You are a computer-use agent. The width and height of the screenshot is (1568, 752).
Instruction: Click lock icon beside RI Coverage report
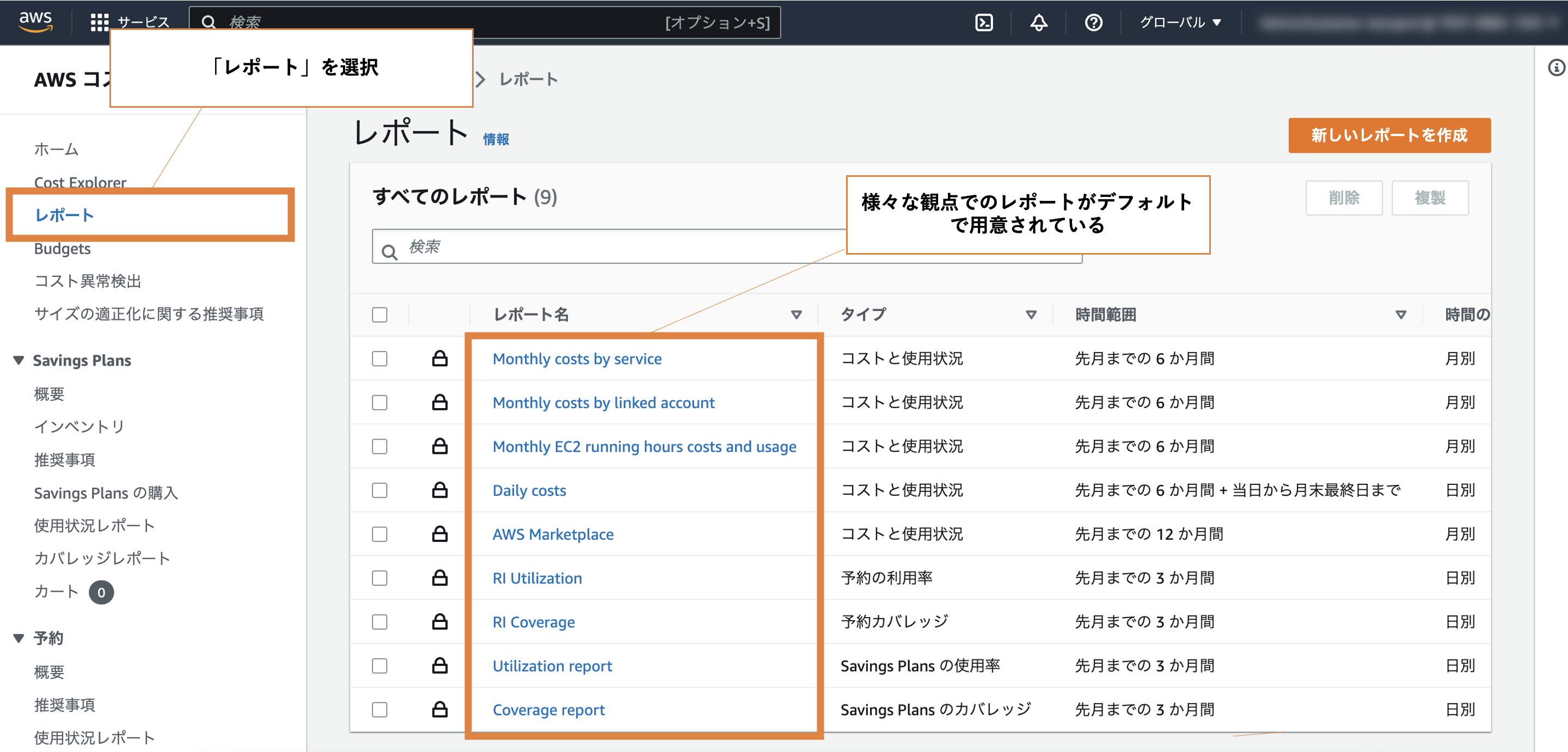click(x=439, y=622)
